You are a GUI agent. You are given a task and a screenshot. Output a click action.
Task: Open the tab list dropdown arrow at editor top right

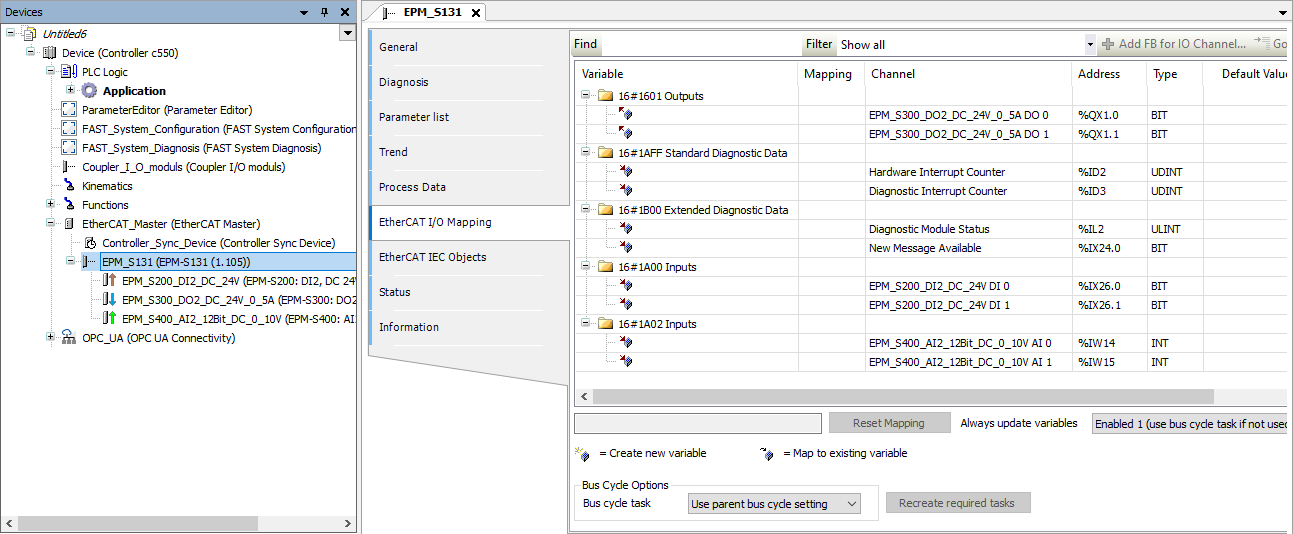(x=1283, y=12)
